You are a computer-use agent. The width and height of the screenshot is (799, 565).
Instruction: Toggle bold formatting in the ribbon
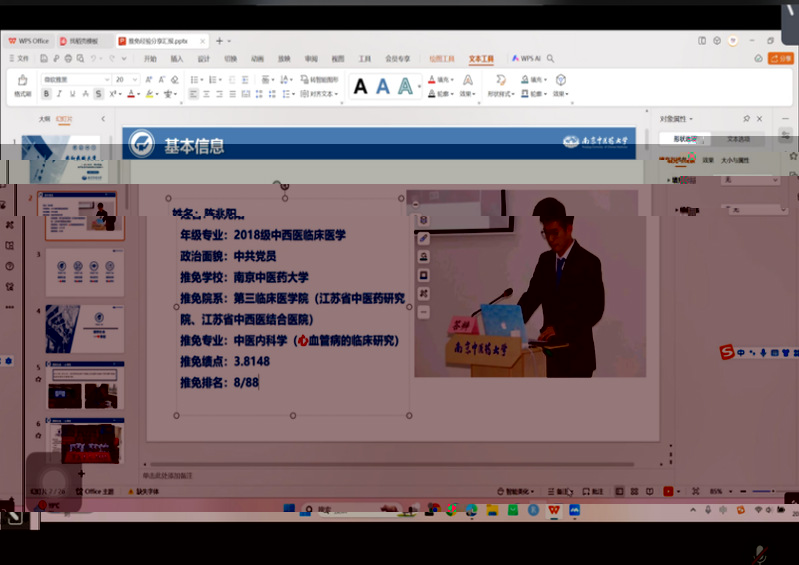tap(46, 94)
